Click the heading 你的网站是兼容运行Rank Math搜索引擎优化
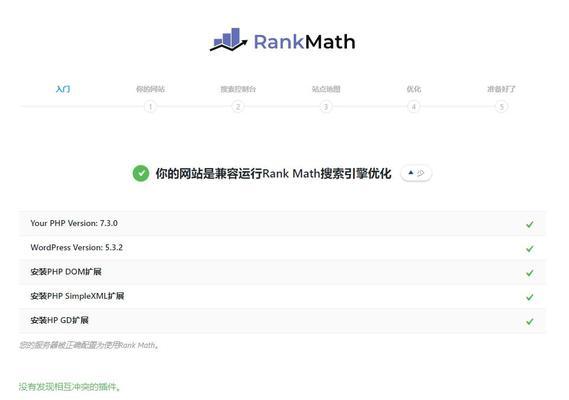This screenshot has width=569, height=400. click(274, 174)
